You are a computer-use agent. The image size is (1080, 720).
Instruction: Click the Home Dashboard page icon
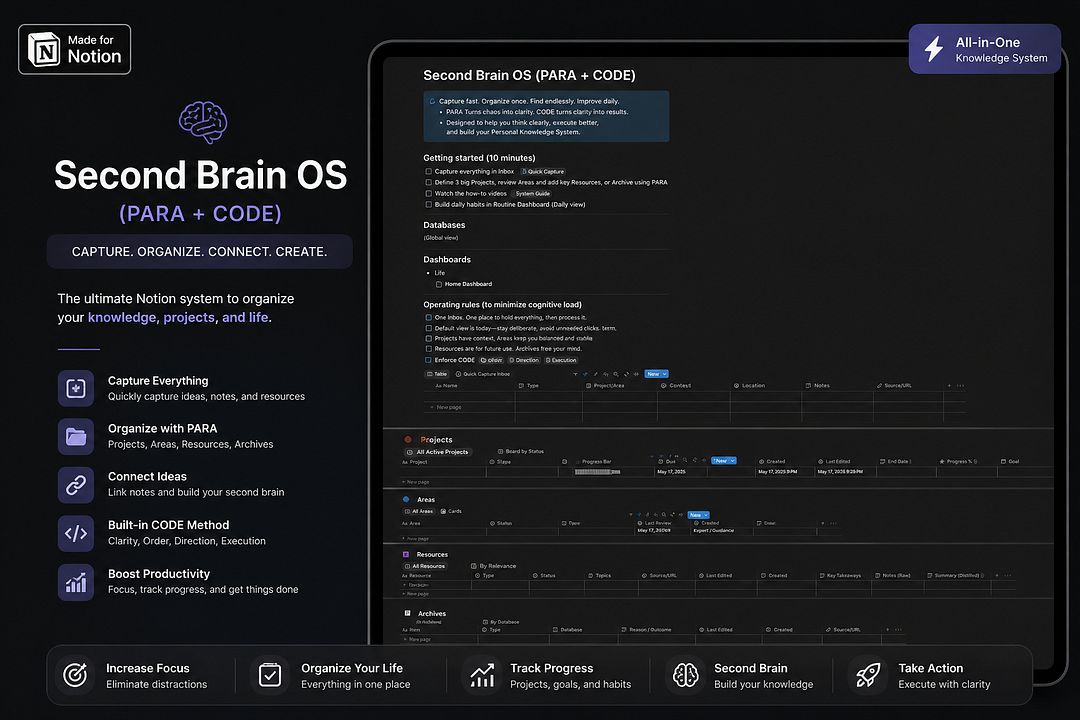tap(439, 284)
